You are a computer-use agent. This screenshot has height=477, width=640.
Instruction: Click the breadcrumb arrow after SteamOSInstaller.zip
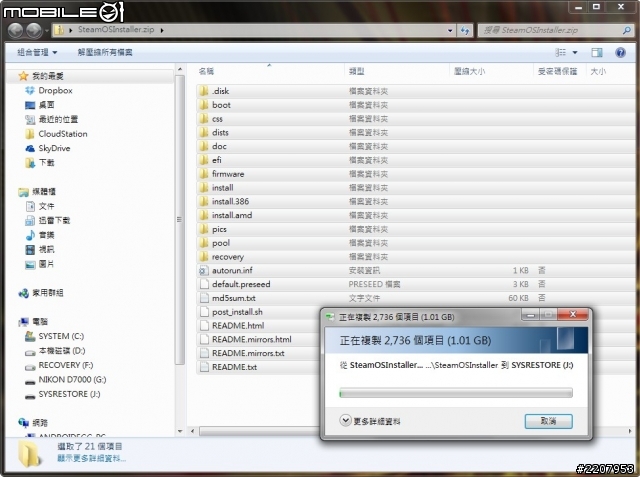(x=162, y=30)
